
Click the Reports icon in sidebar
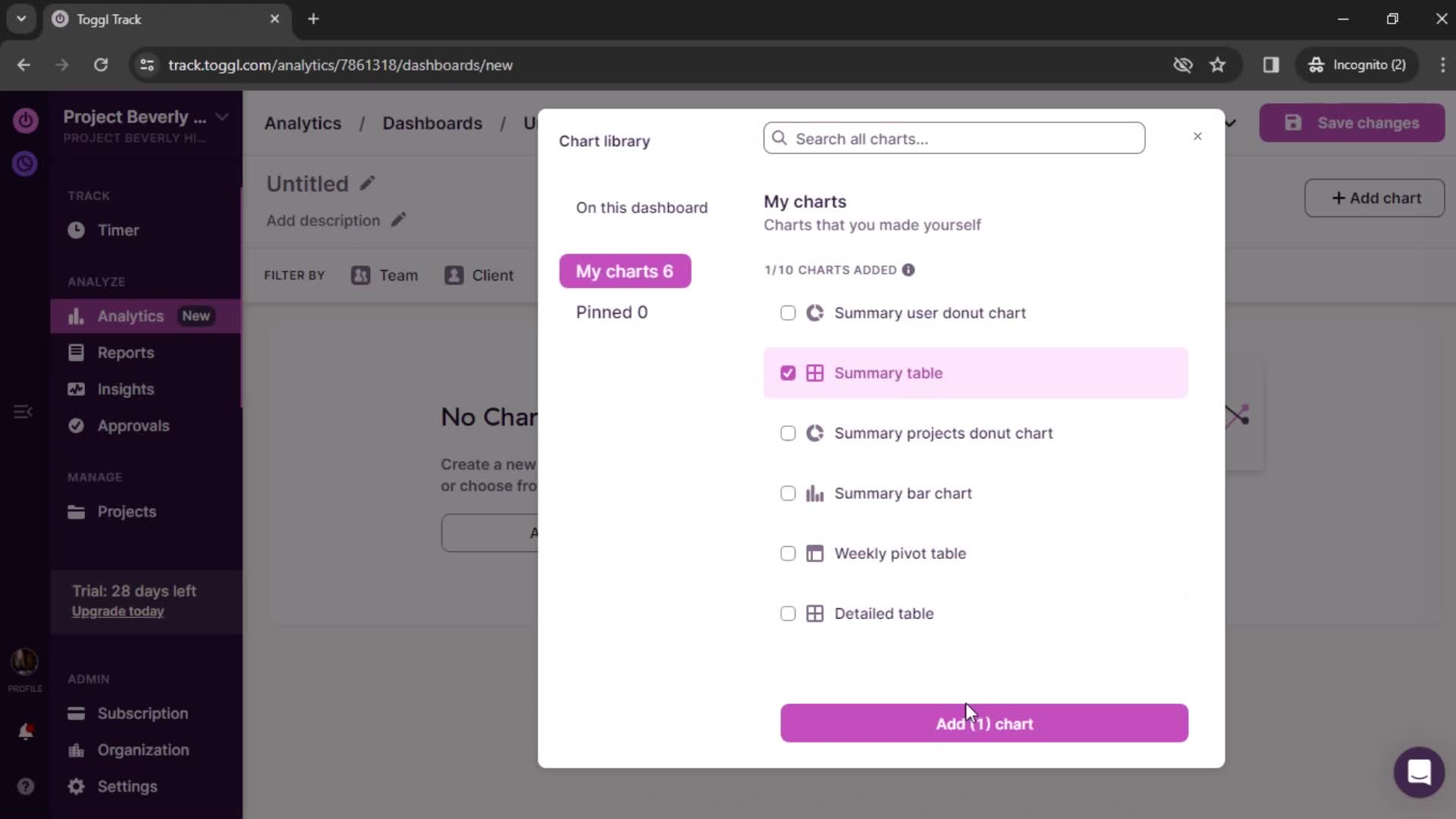pos(75,353)
